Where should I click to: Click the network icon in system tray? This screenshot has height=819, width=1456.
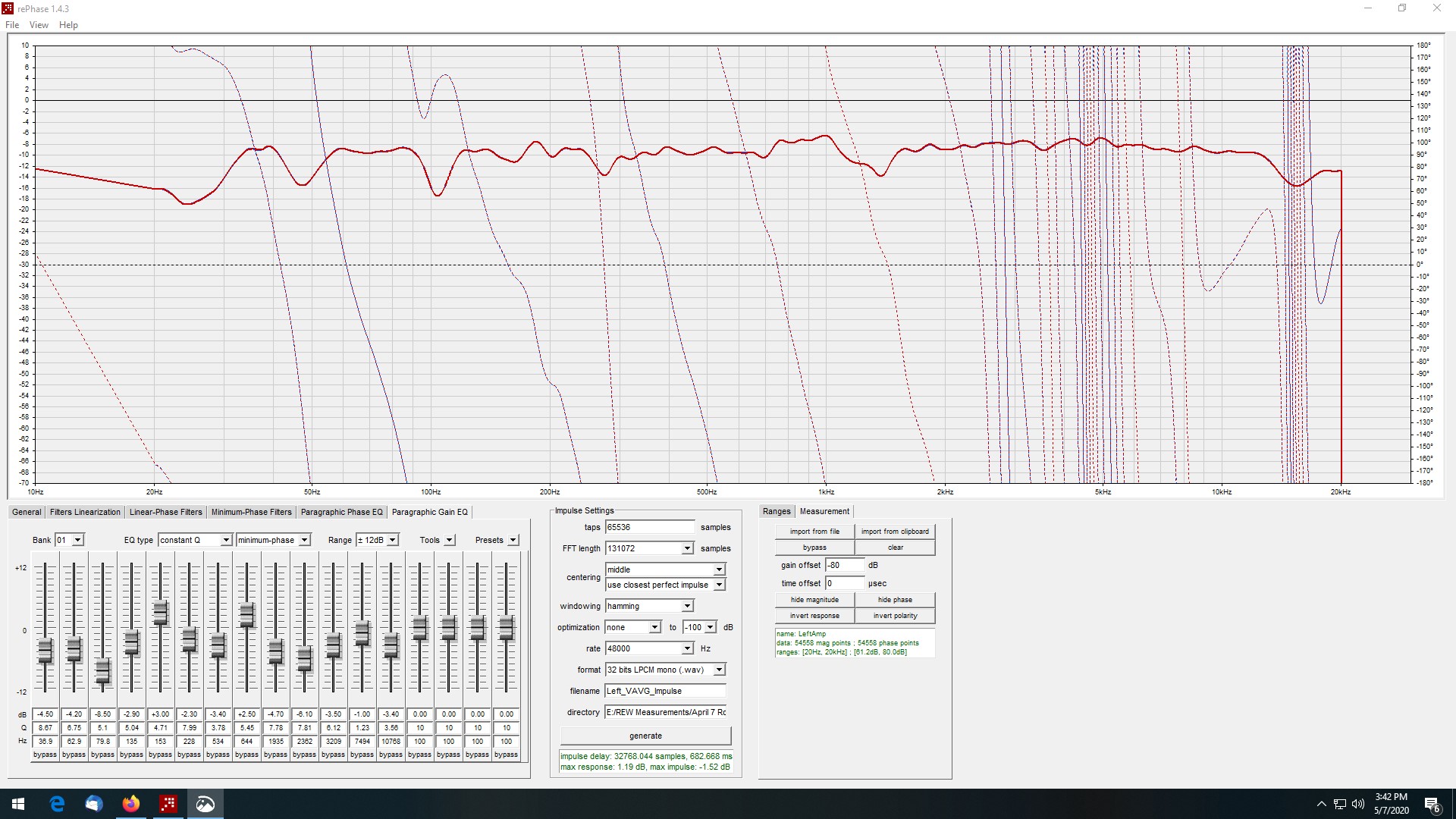tap(1340, 804)
